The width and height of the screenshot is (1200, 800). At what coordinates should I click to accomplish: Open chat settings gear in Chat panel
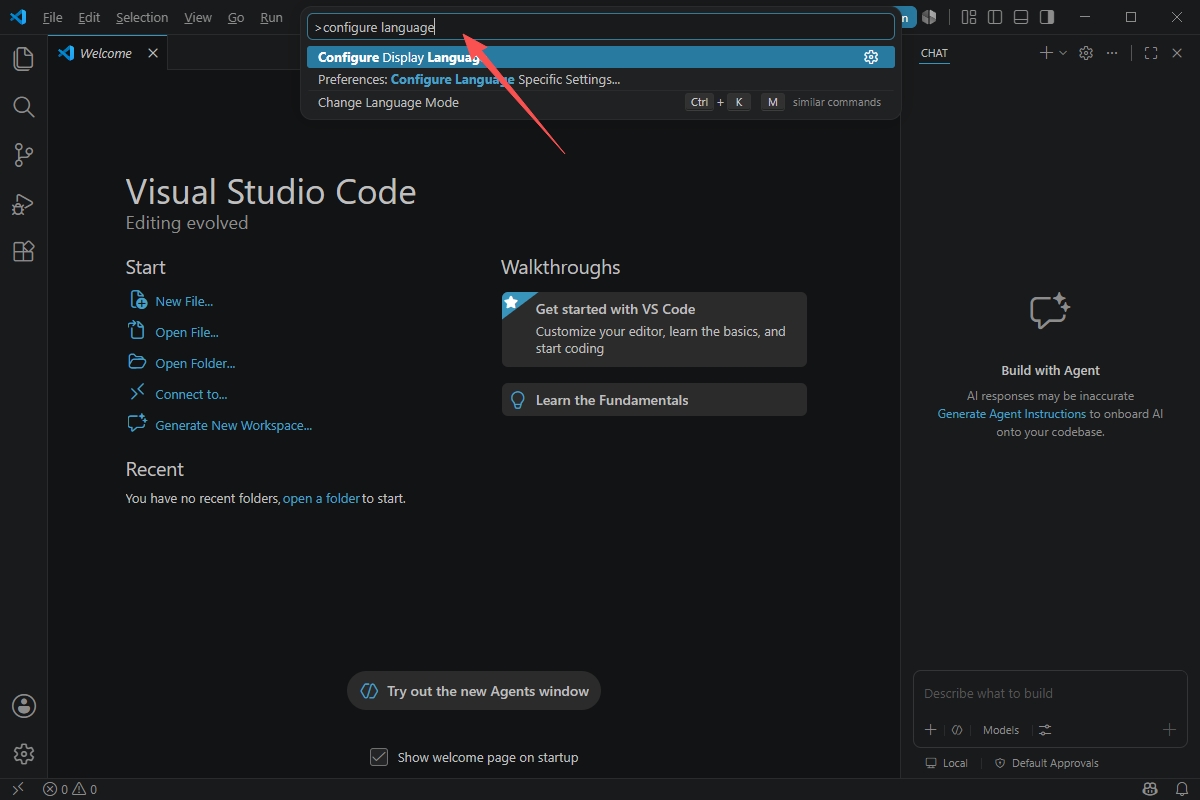(x=1086, y=53)
